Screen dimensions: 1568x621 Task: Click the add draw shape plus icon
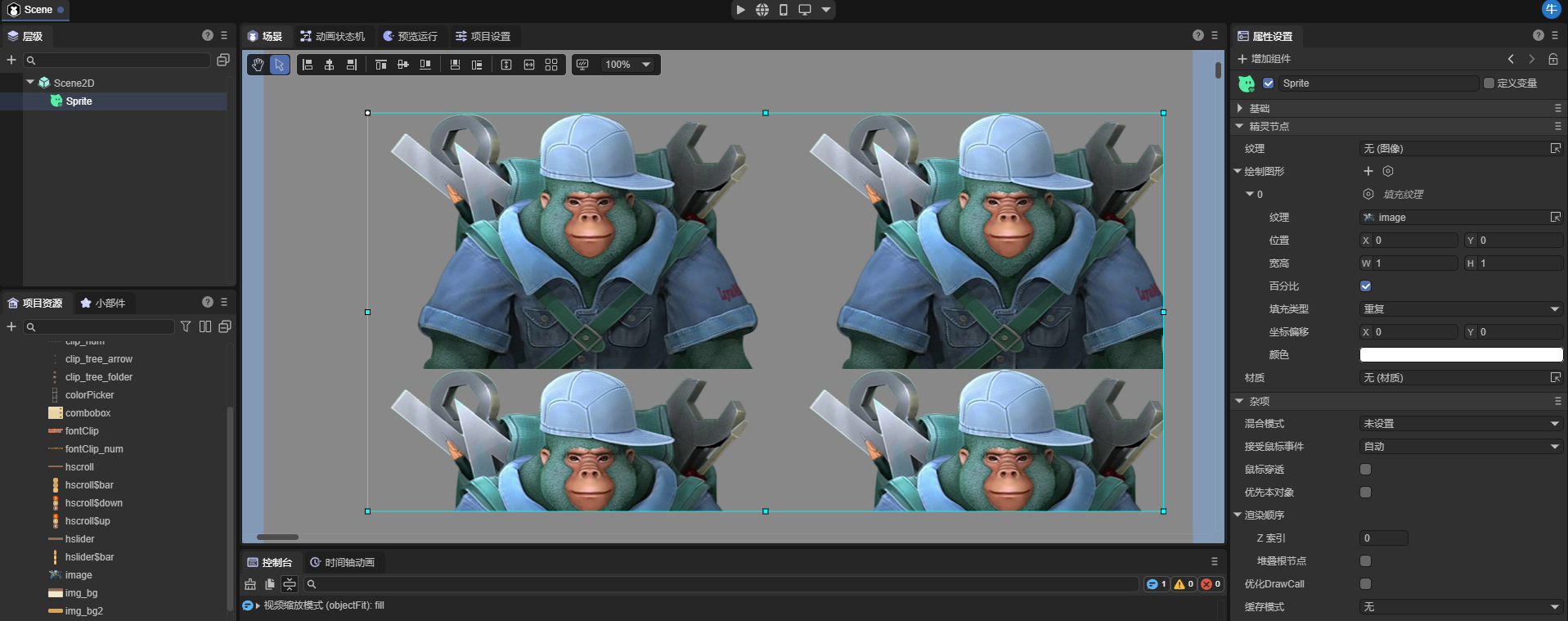click(x=1368, y=171)
